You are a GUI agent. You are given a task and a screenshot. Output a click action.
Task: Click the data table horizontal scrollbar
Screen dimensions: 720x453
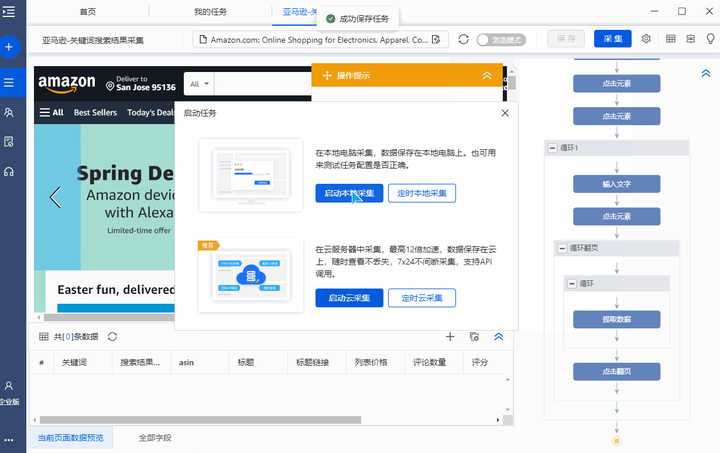pyautogui.click(x=200, y=419)
